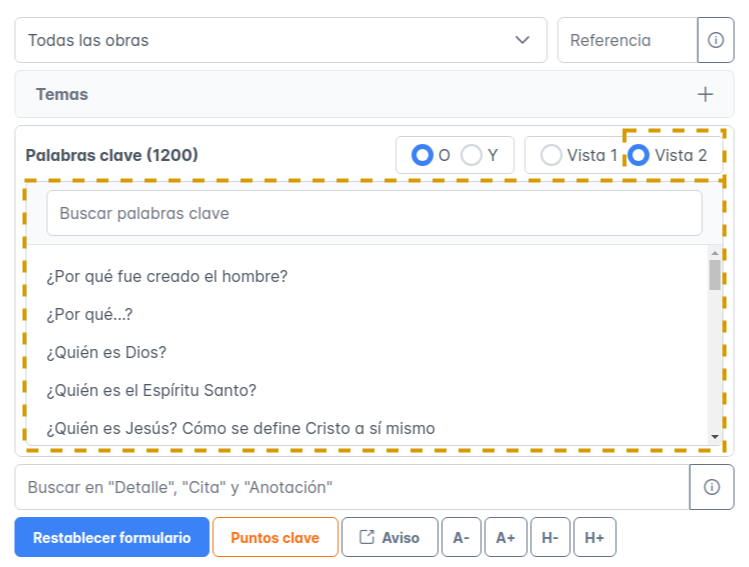749x567 pixels.
Task: Switch to Vista 1 view
Action: click(551, 155)
